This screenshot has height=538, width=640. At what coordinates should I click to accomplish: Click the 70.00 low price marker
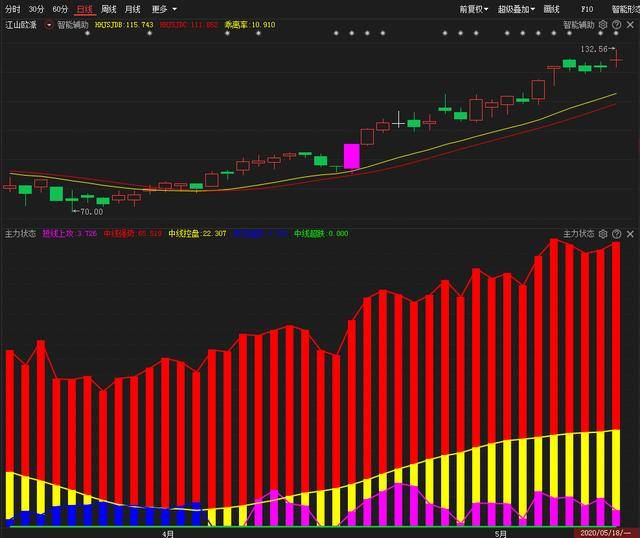(x=90, y=211)
